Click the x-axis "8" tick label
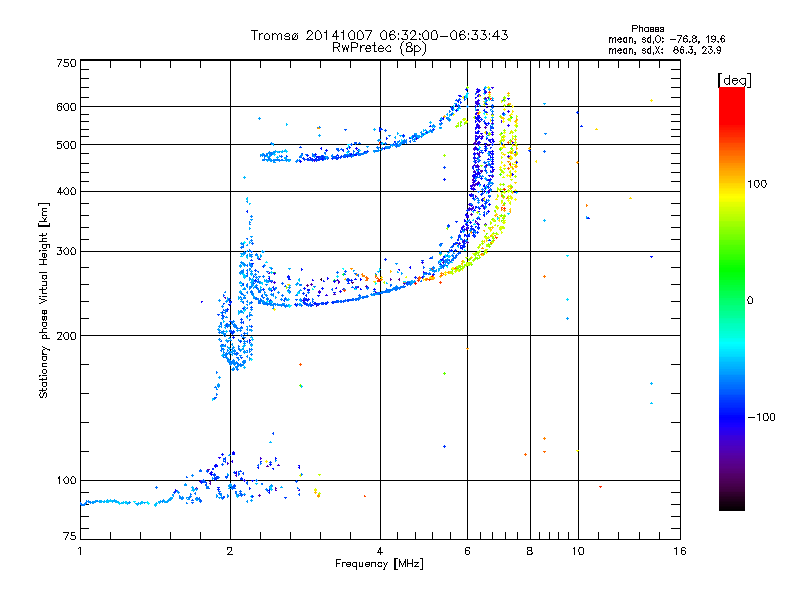800x600 pixels. pyautogui.click(x=530, y=551)
